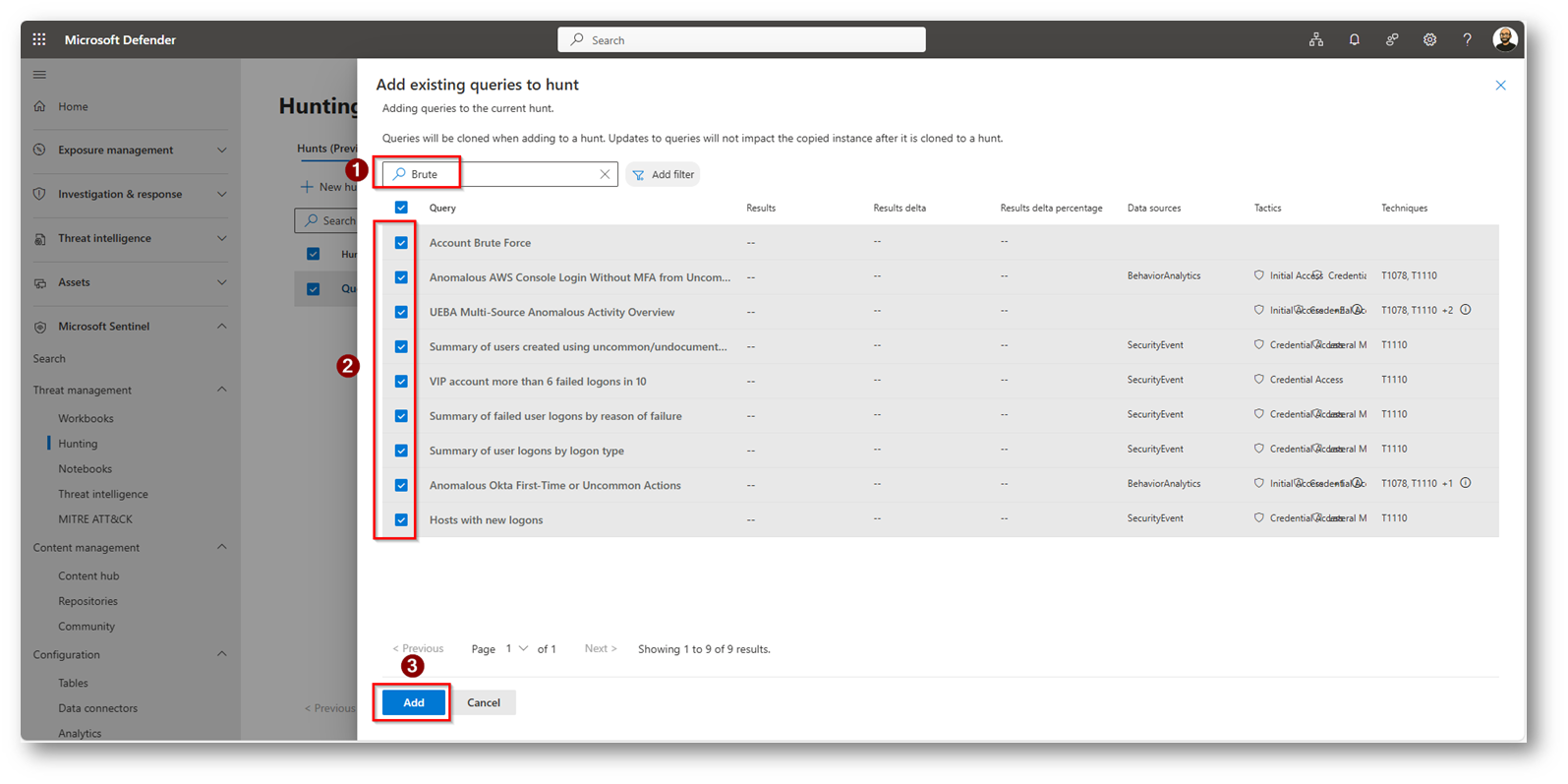Image resolution: width=1568 pixels, height=784 pixels.
Task: Toggle the hamburger navigation menu
Action: tap(39, 75)
